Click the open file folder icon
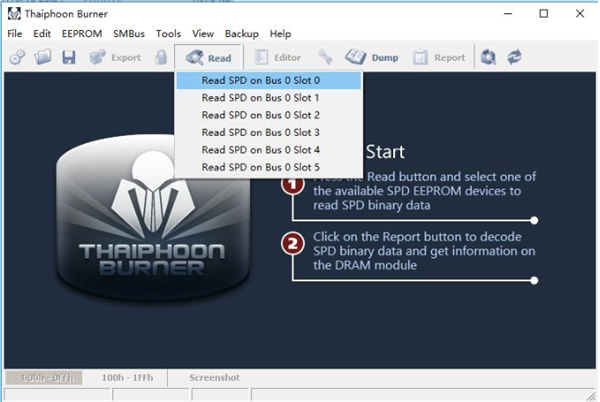Viewport: 600px width, 402px height. pos(43,58)
